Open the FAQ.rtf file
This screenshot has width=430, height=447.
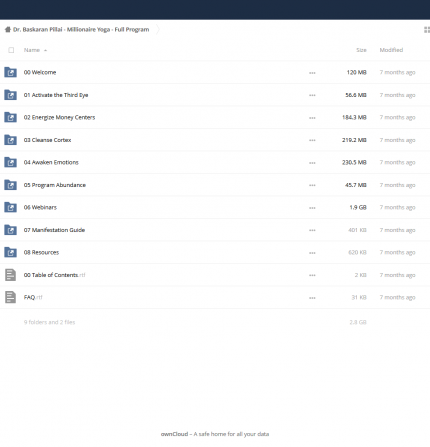(x=33, y=297)
